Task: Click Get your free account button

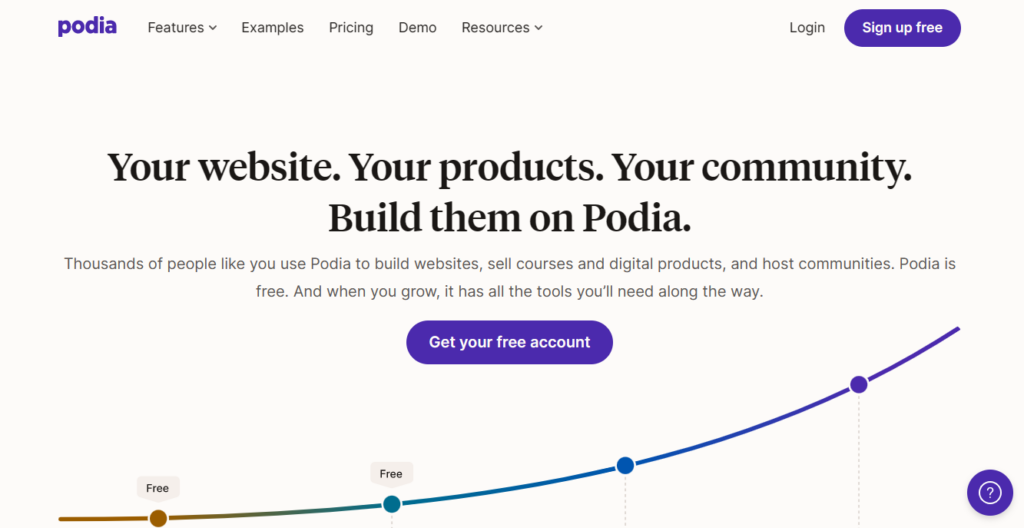Action: pyautogui.click(x=509, y=342)
